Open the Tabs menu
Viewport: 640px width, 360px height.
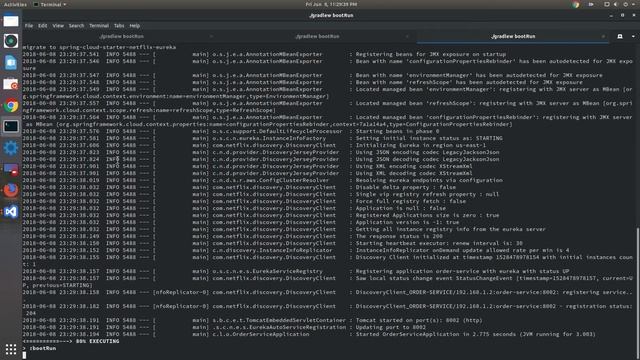119,26
